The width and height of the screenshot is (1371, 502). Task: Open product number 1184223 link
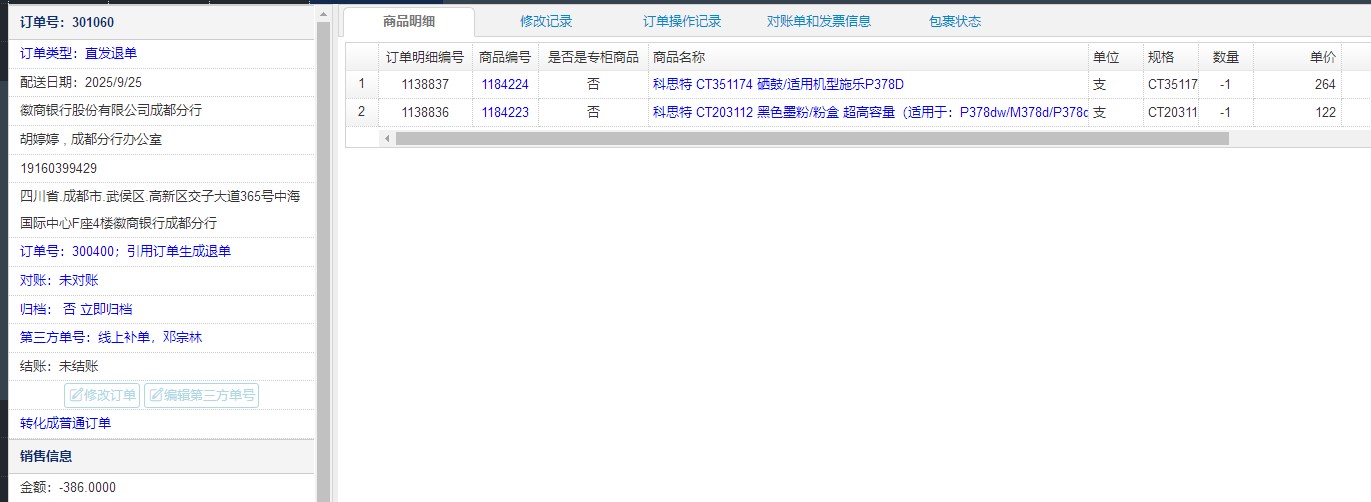tap(505, 112)
